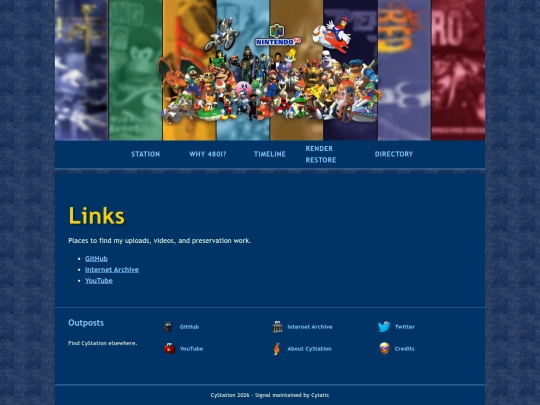Open the Internet Archive outpost text link
The height and width of the screenshot is (405, 540).
(x=310, y=327)
